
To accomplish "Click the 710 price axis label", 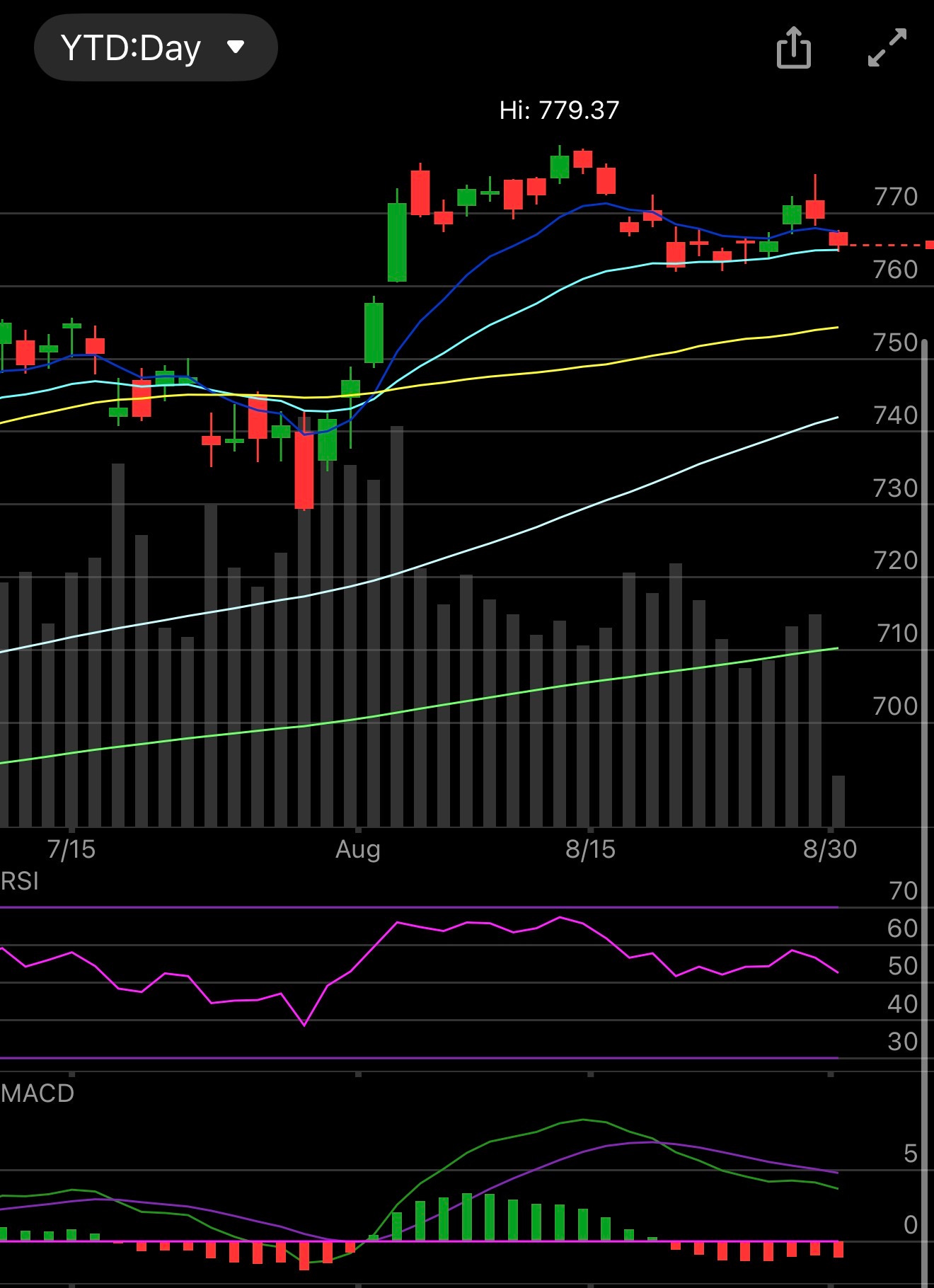I will pyautogui.click(x=897, y=633).
